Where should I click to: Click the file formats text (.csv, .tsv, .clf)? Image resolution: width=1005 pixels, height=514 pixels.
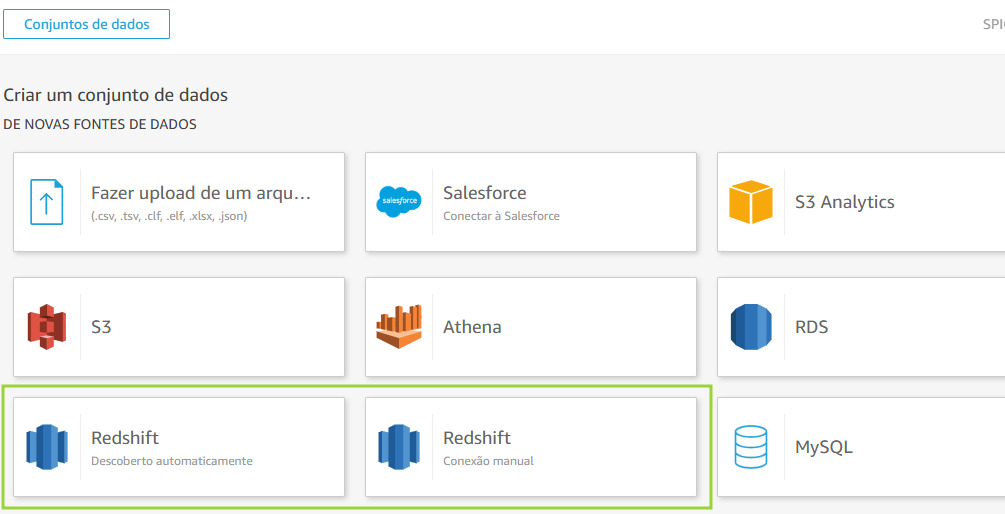coord(169,216)
